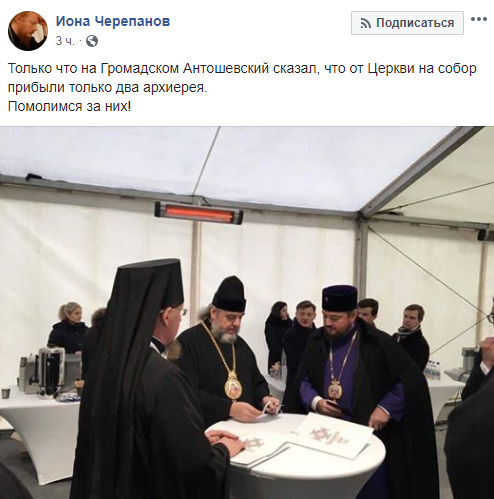Click the Подписаться follow button

407,23
